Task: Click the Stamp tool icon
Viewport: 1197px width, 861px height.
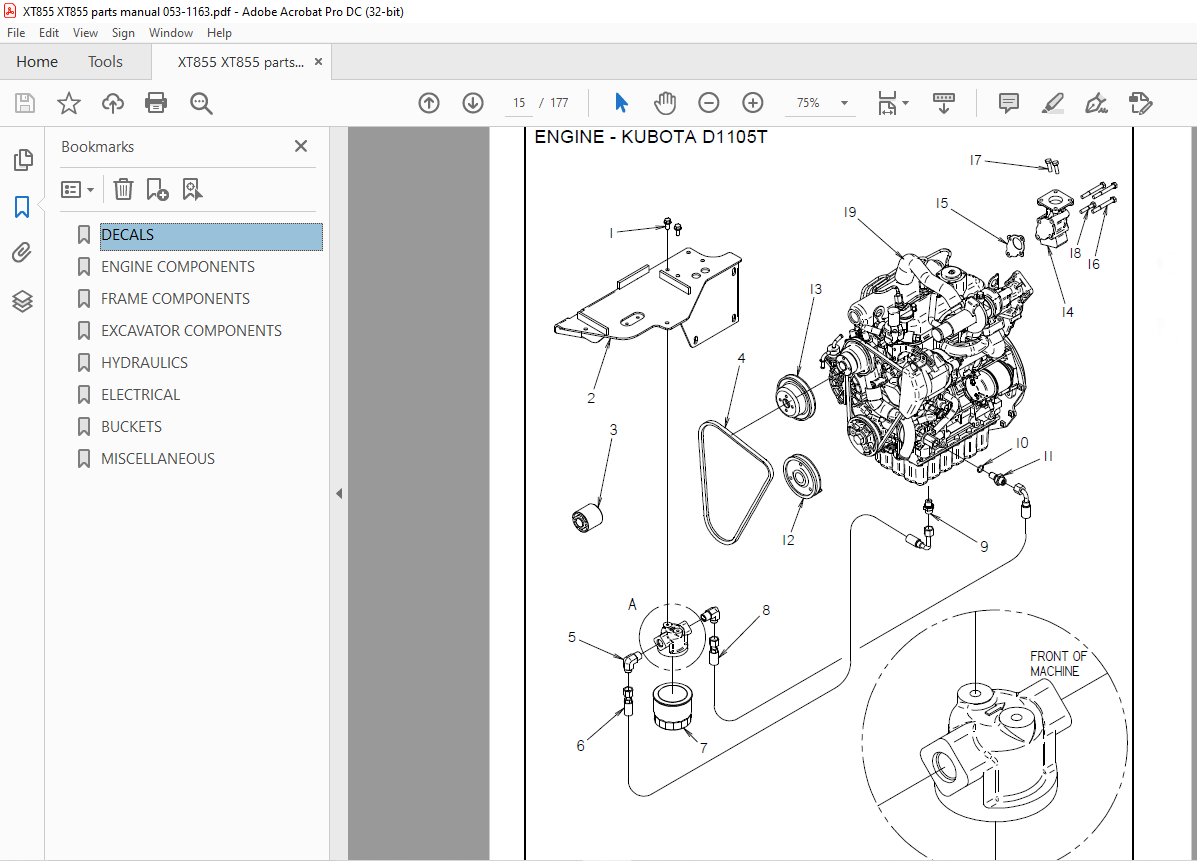Action: [1141, 103]
